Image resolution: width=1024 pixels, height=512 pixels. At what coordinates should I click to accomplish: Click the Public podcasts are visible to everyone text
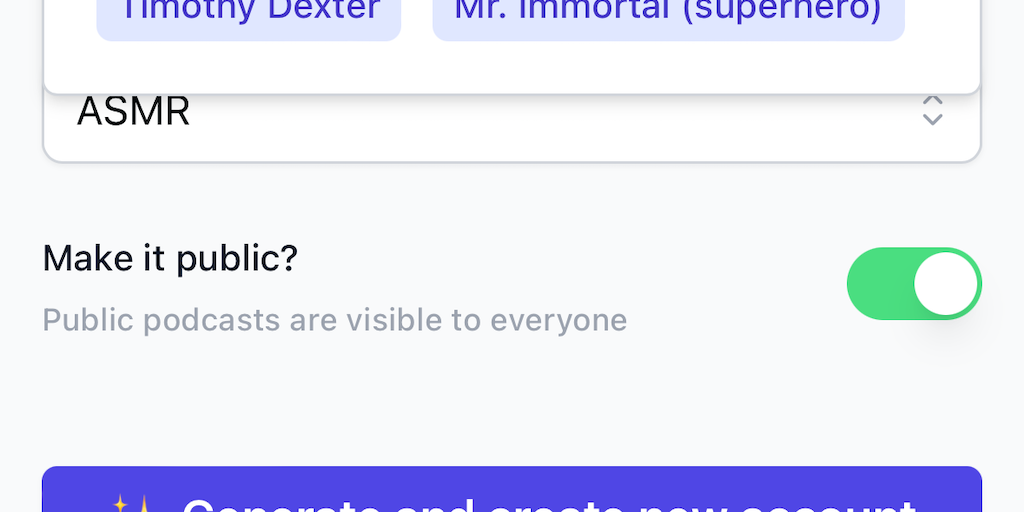(334, 320)
